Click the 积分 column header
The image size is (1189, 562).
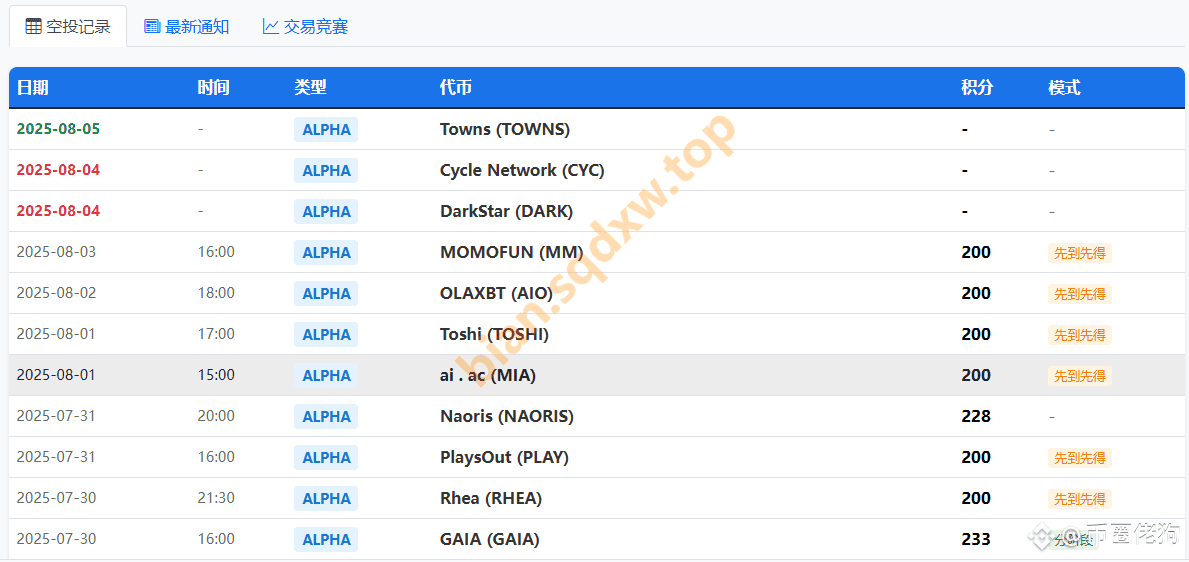pyautogui.click(x=977, y=88)
